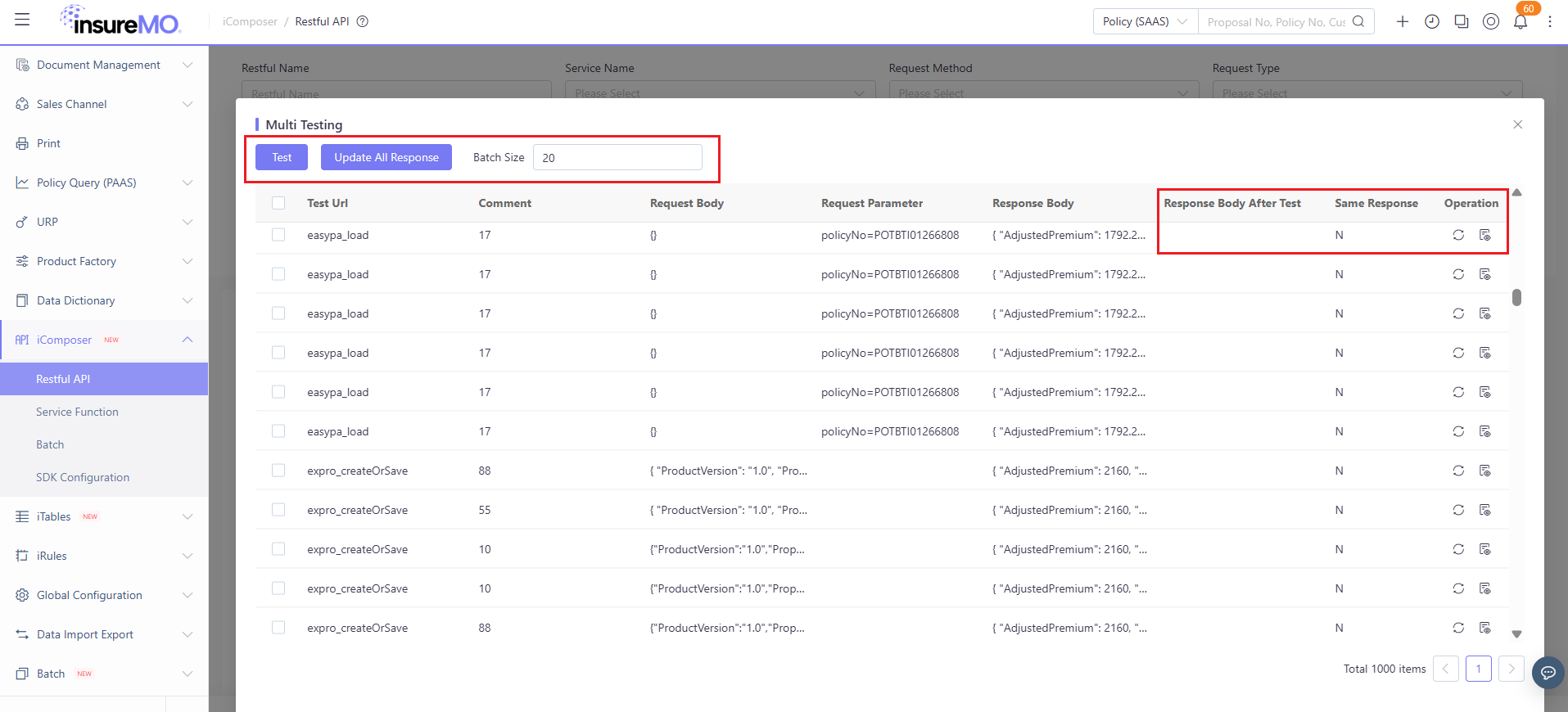1568x712 pixels.
Task: Click the Restful API help question icon
Action: coord(363,21)
